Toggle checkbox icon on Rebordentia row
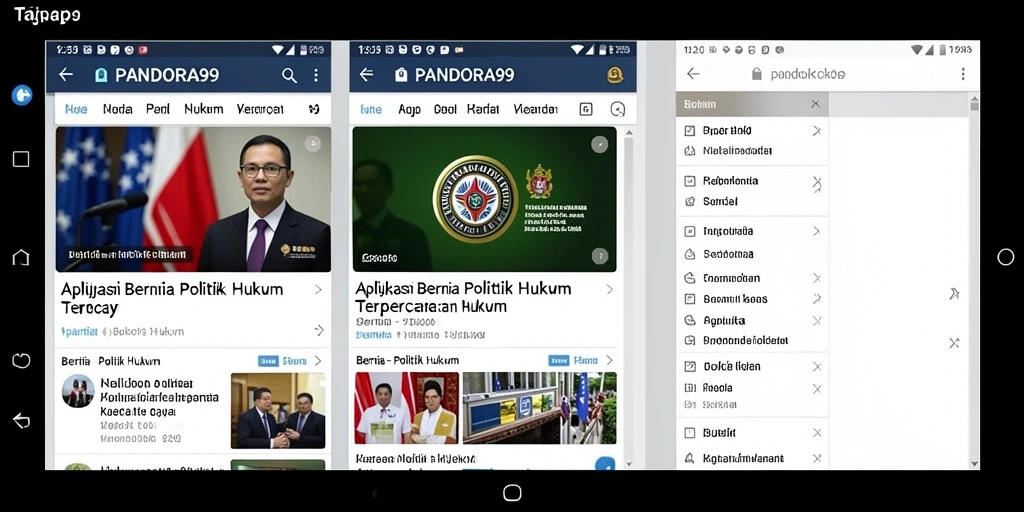This screenshot has width=1024, height=512. tap(690, 182)
